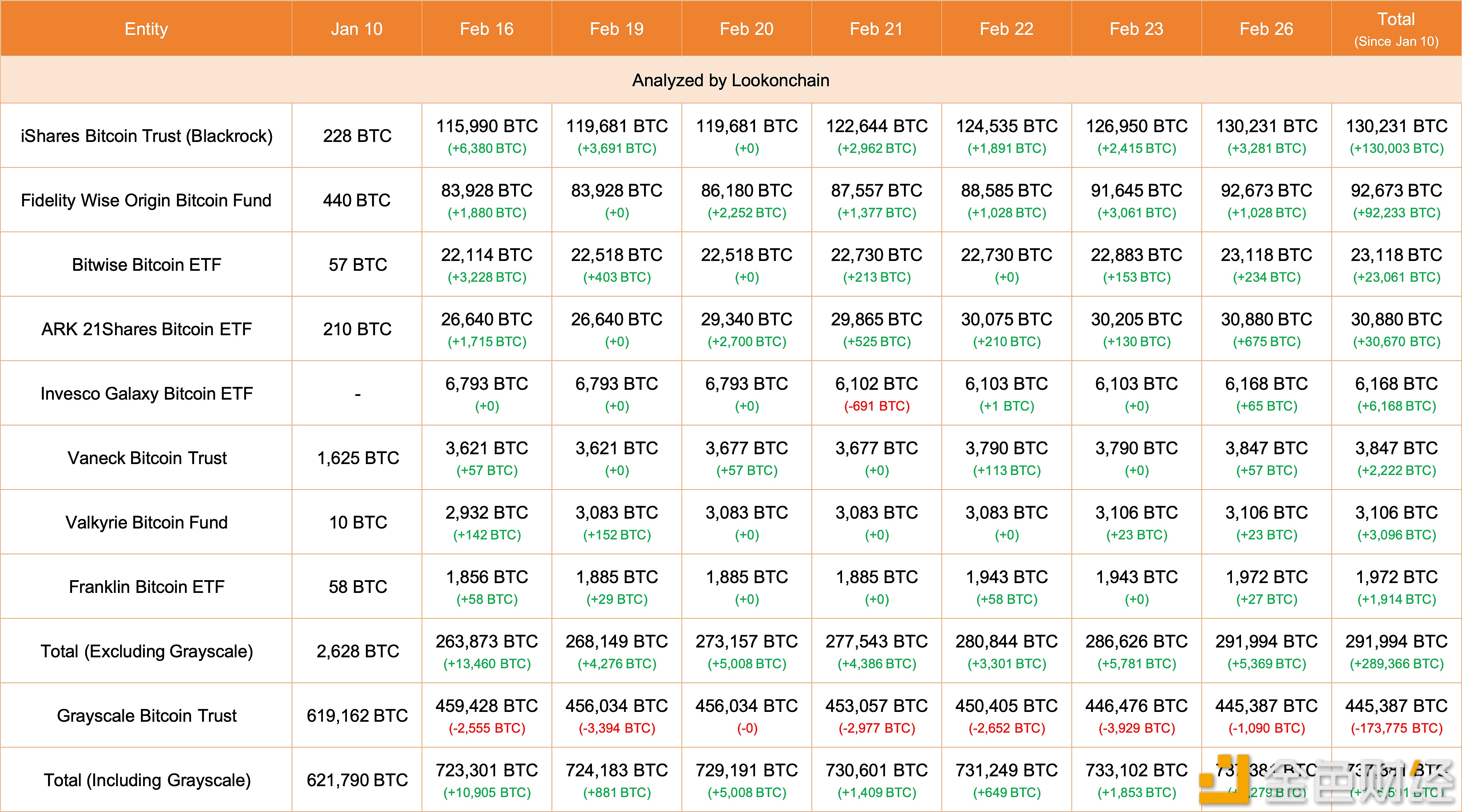Select the (-3,929 BTC) Grayscale Feb 23 change
The image size is (1462, 812).
1136,729
